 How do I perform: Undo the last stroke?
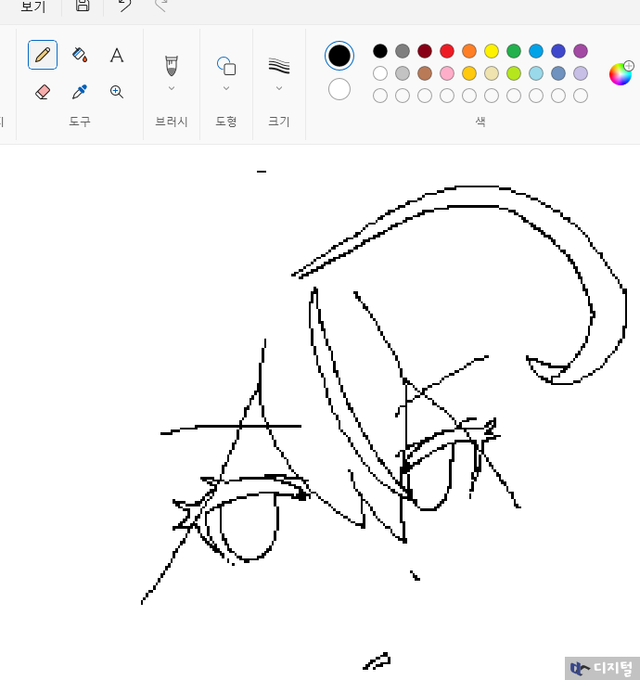click(125, 5)
